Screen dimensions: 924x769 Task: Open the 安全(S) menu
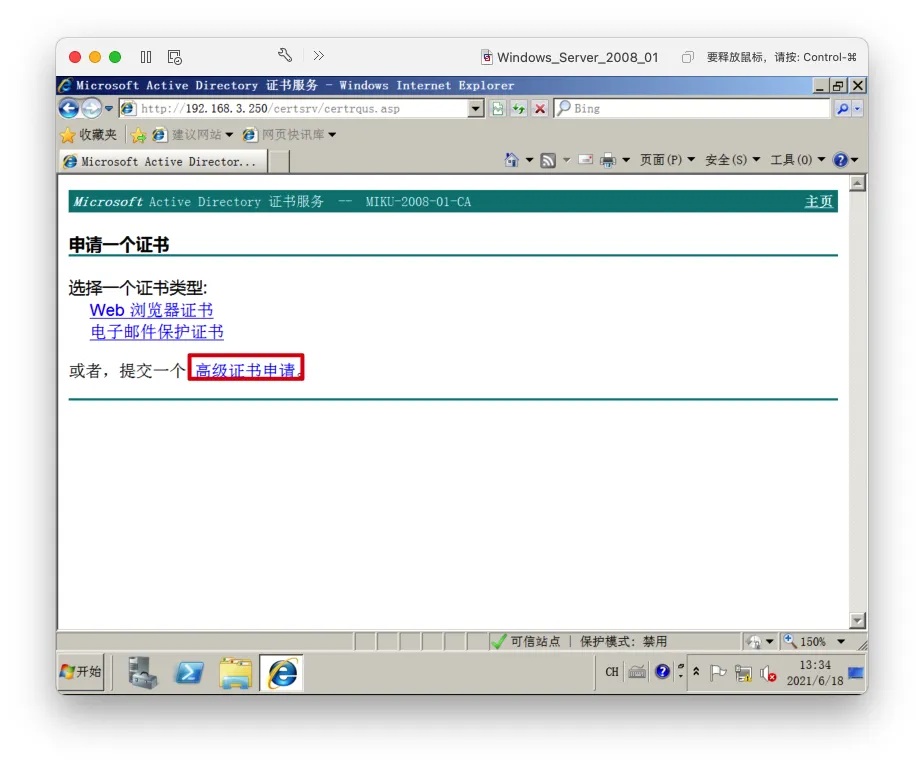point(732,160)
